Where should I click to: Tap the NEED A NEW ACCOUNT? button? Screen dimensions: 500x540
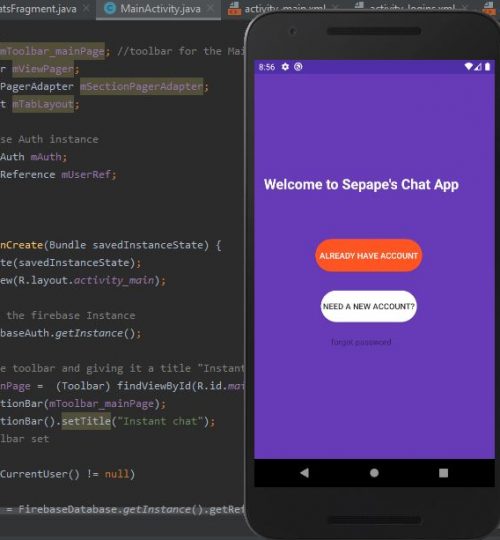coord(368,306)
